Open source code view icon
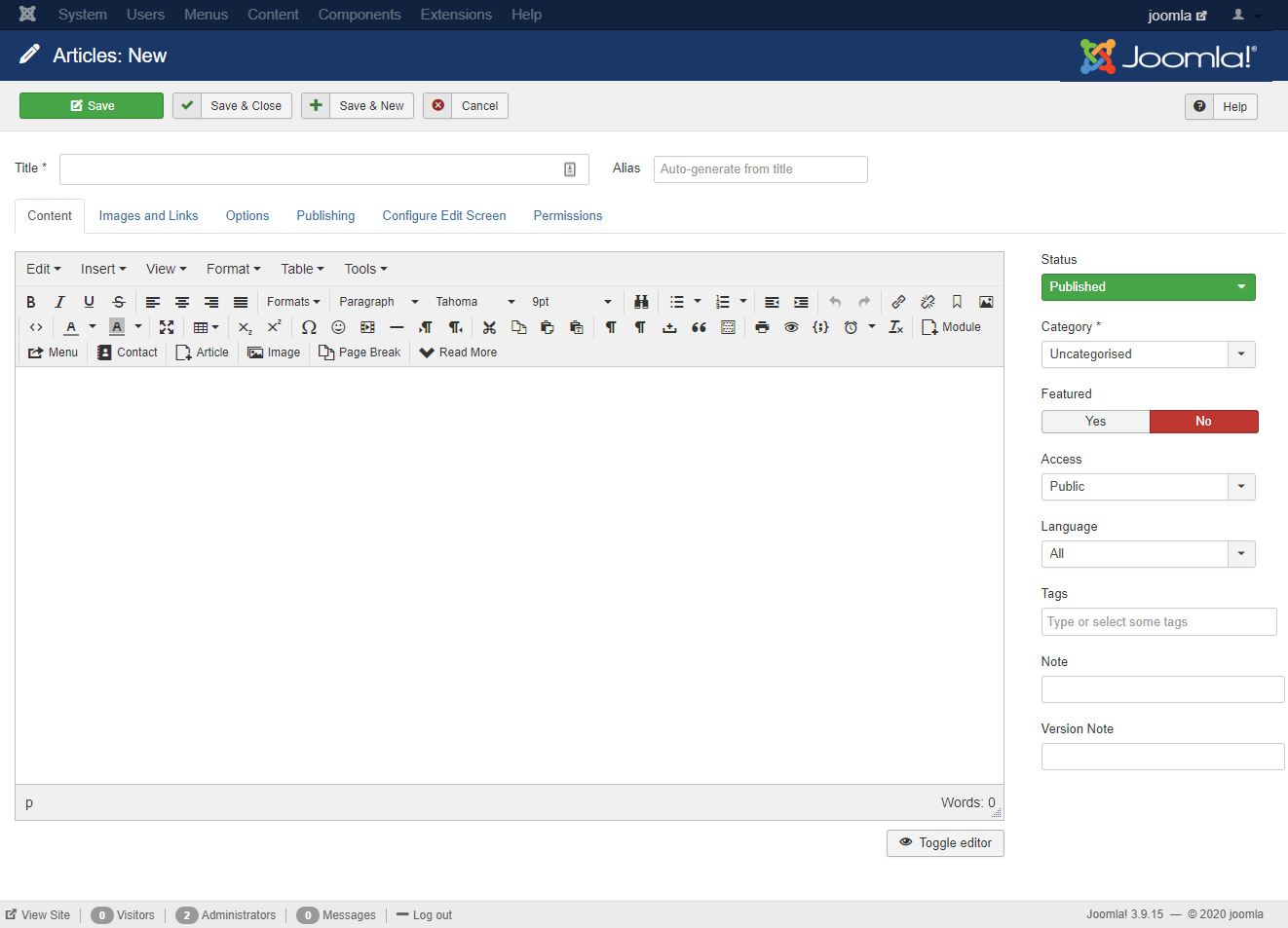Screen dimensions: 1288x928 36,327
